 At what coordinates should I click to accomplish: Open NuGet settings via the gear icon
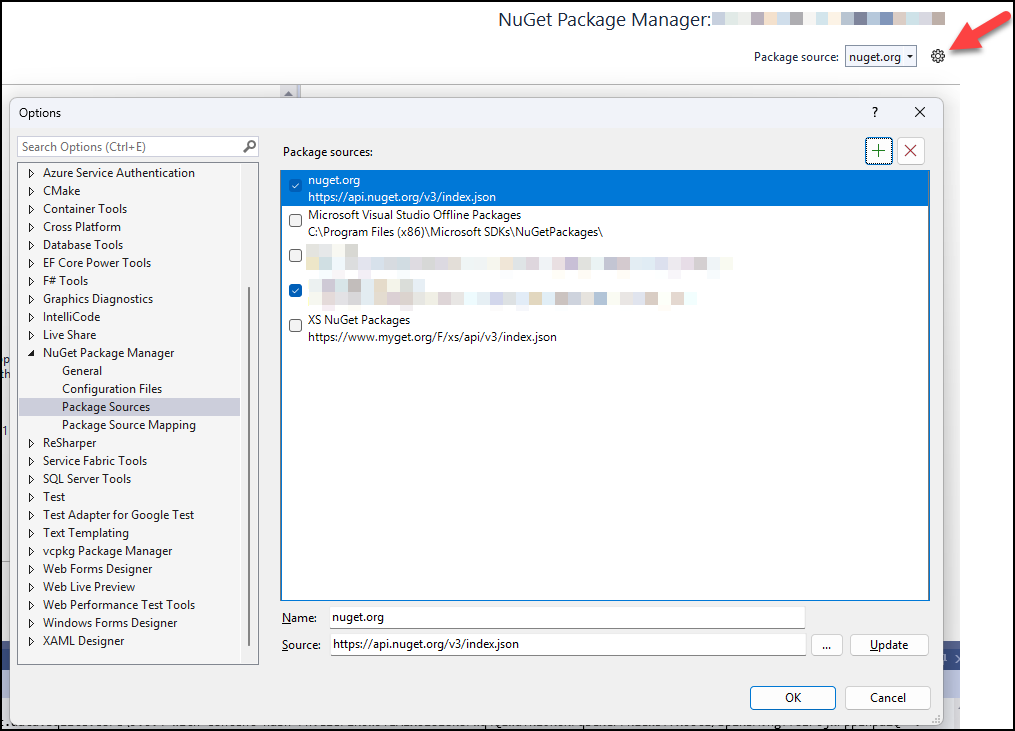938,56
